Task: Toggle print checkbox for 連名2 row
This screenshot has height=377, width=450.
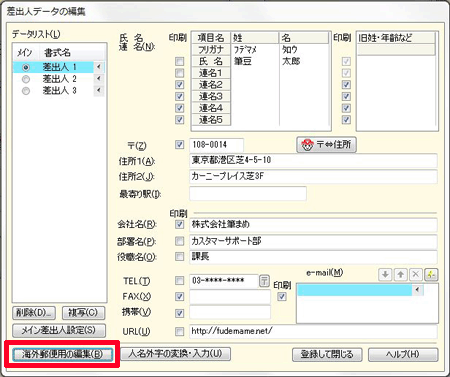Action: tap(180, 85)
